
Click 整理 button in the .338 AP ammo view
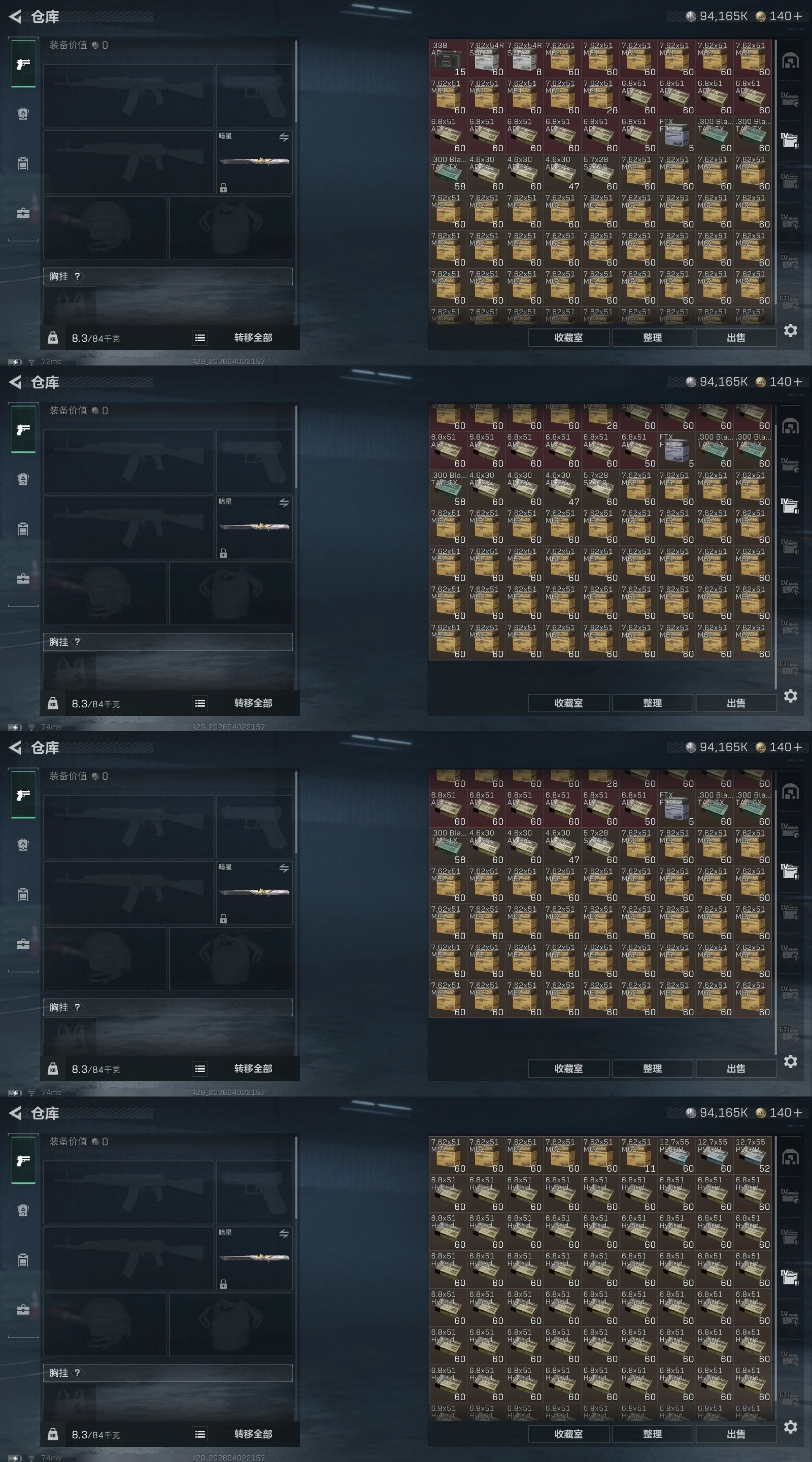point(653,338)
